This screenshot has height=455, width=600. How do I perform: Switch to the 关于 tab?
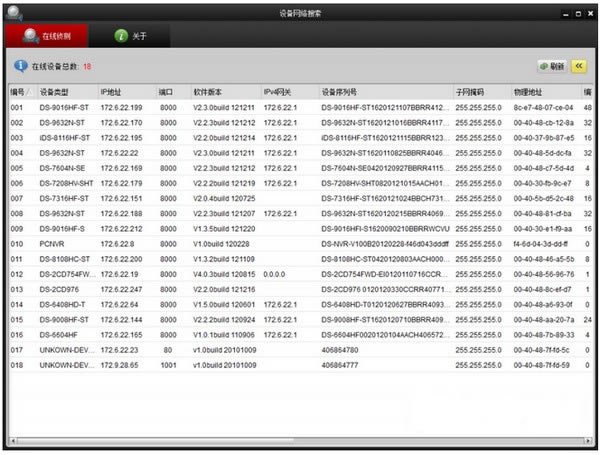coord(130,36)
